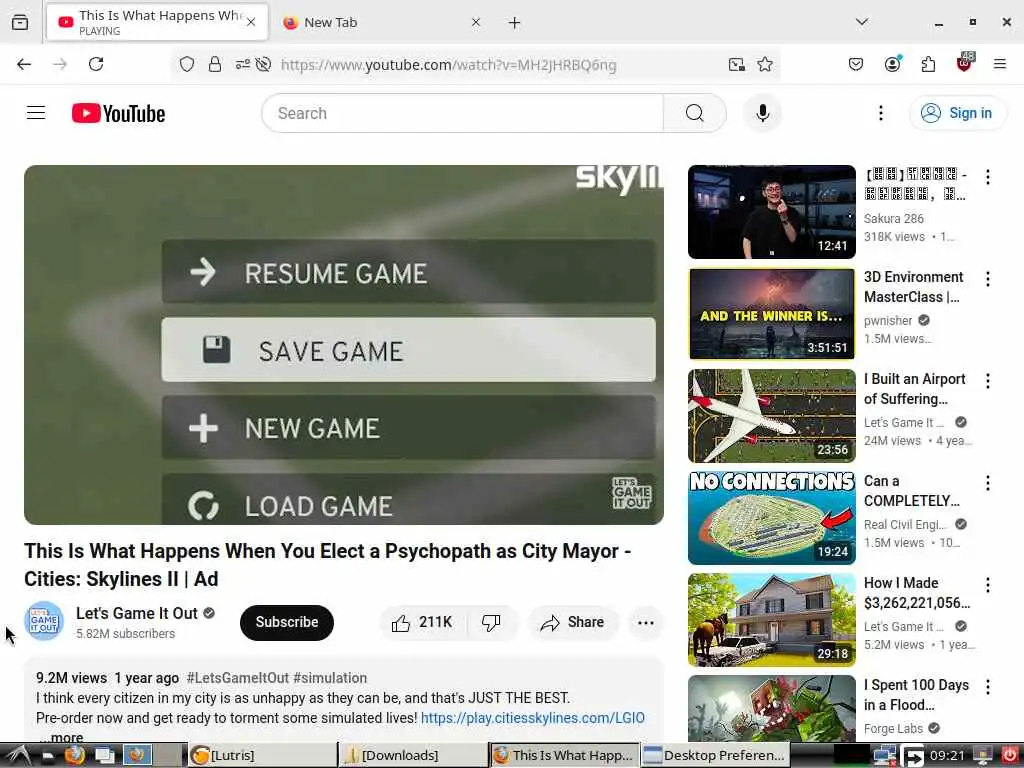Open options for I Spent 100 Days
Screen dimensions: 1024x768
tap(988, 686)
